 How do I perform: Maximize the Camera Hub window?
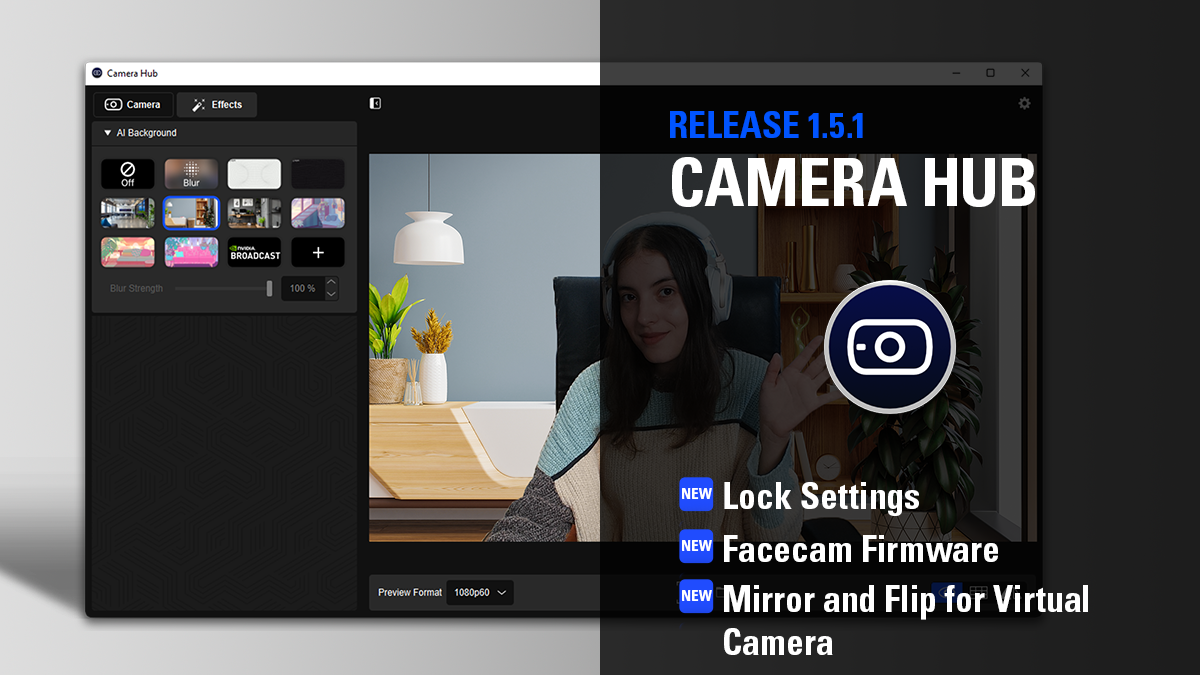990,73
